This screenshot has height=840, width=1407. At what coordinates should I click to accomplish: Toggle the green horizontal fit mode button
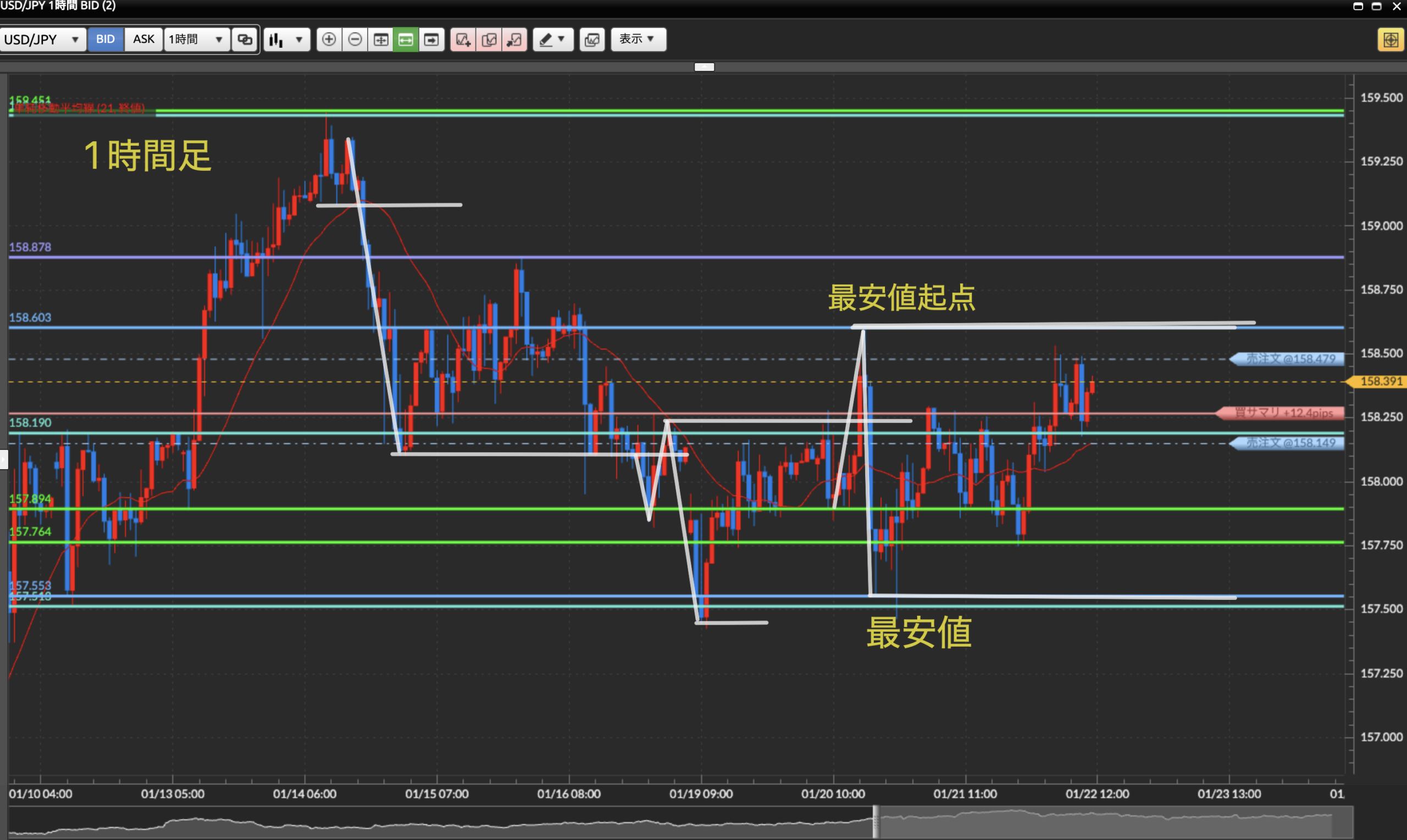coord(406,39)
